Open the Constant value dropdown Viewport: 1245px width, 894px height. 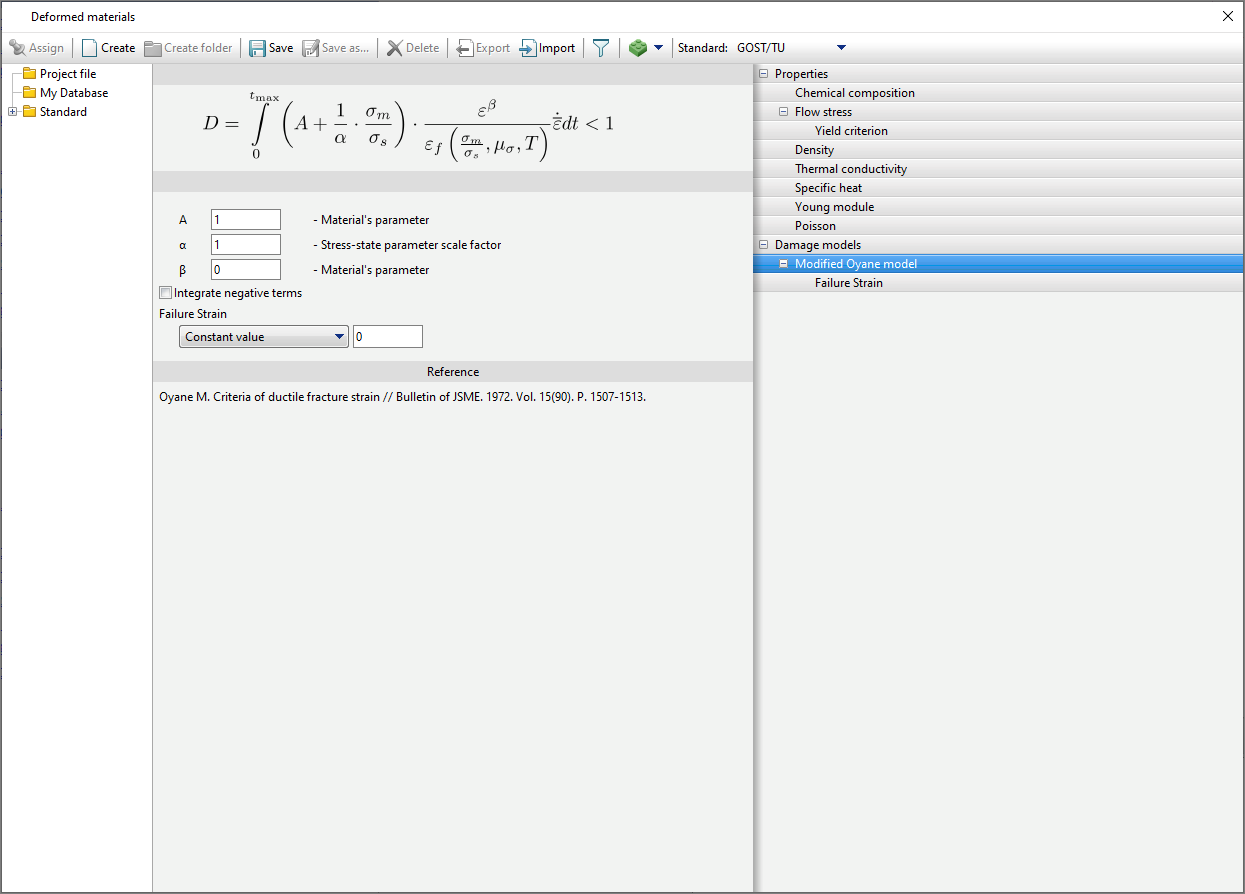(264, 337)
